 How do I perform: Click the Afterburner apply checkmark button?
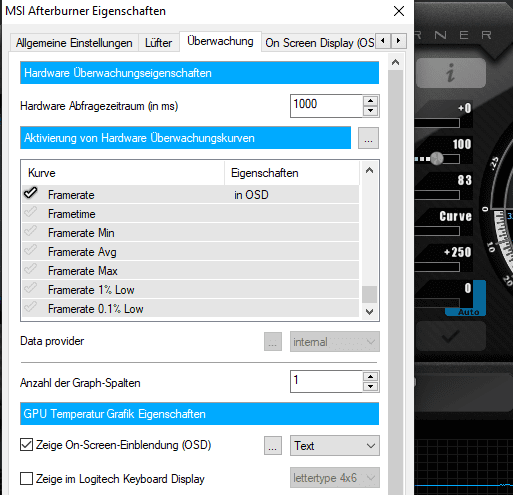tap(451, 336)
